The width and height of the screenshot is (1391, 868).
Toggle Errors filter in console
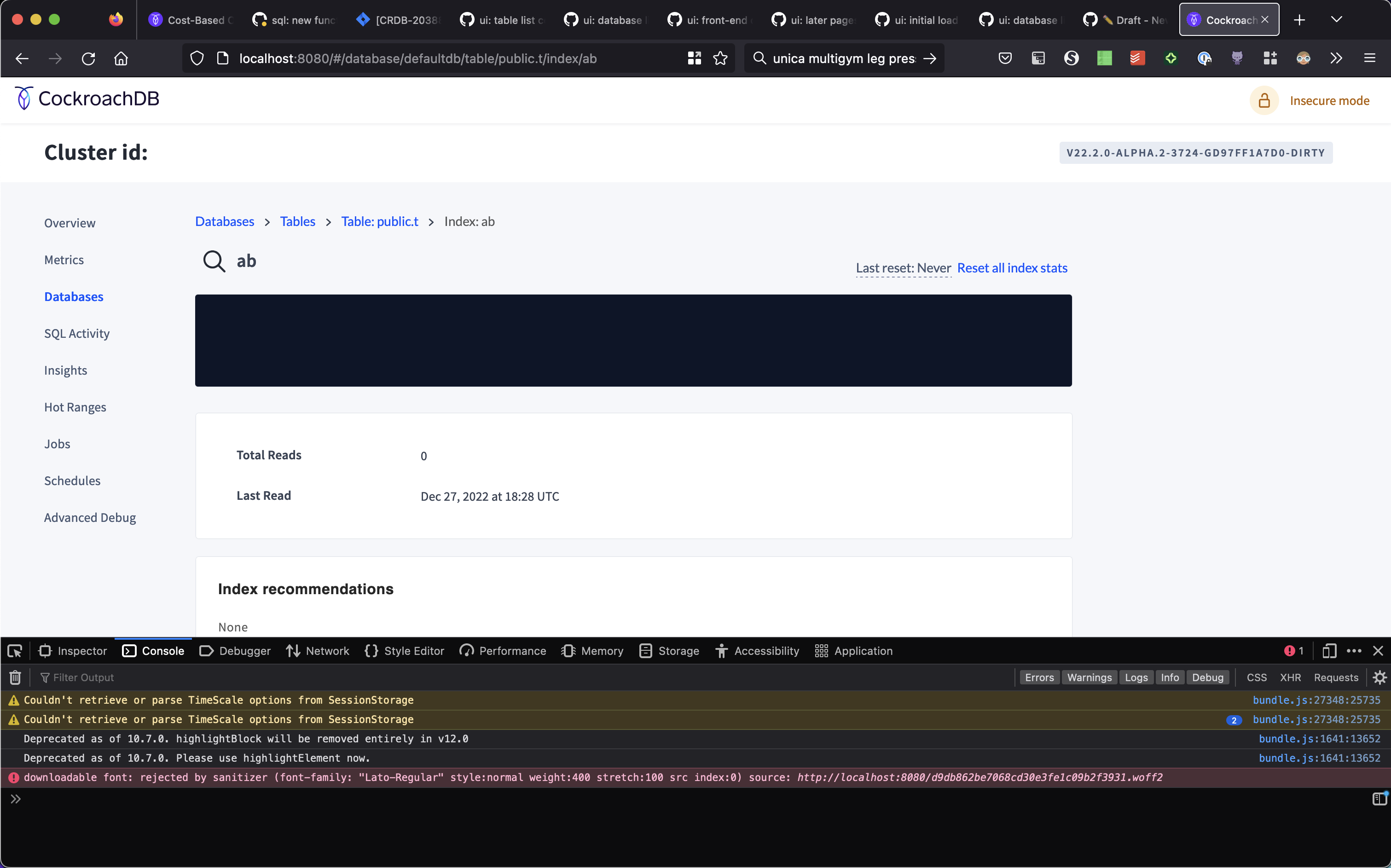pos(1040,678)
